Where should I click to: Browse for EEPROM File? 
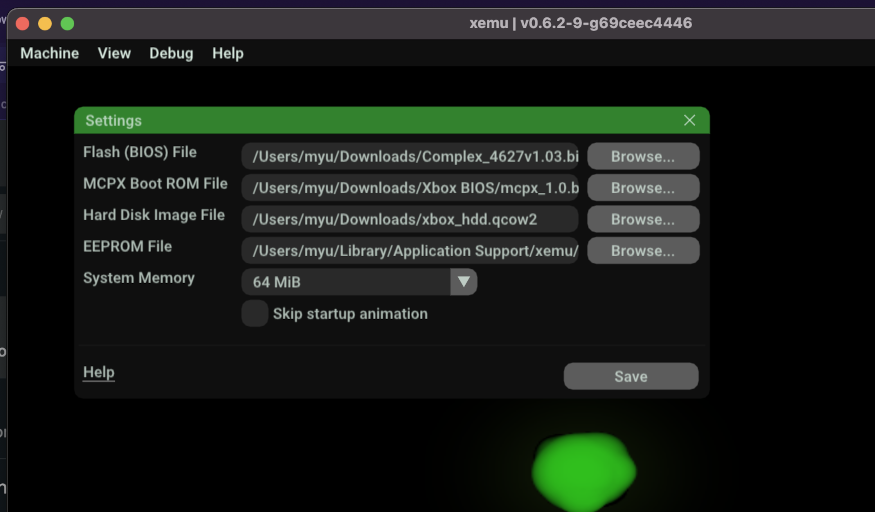pyautogui.click(x=643, y=250)
